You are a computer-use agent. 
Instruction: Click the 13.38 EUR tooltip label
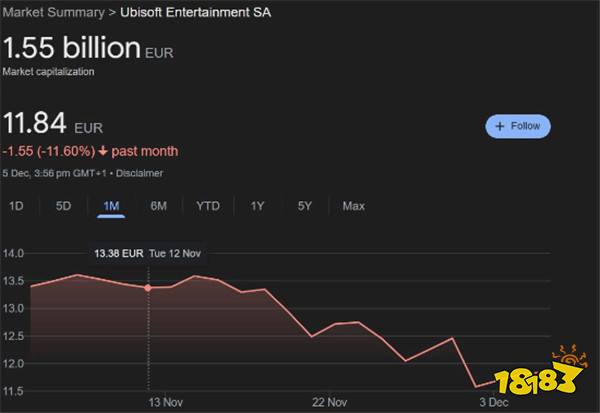click(x=119, y=253)
